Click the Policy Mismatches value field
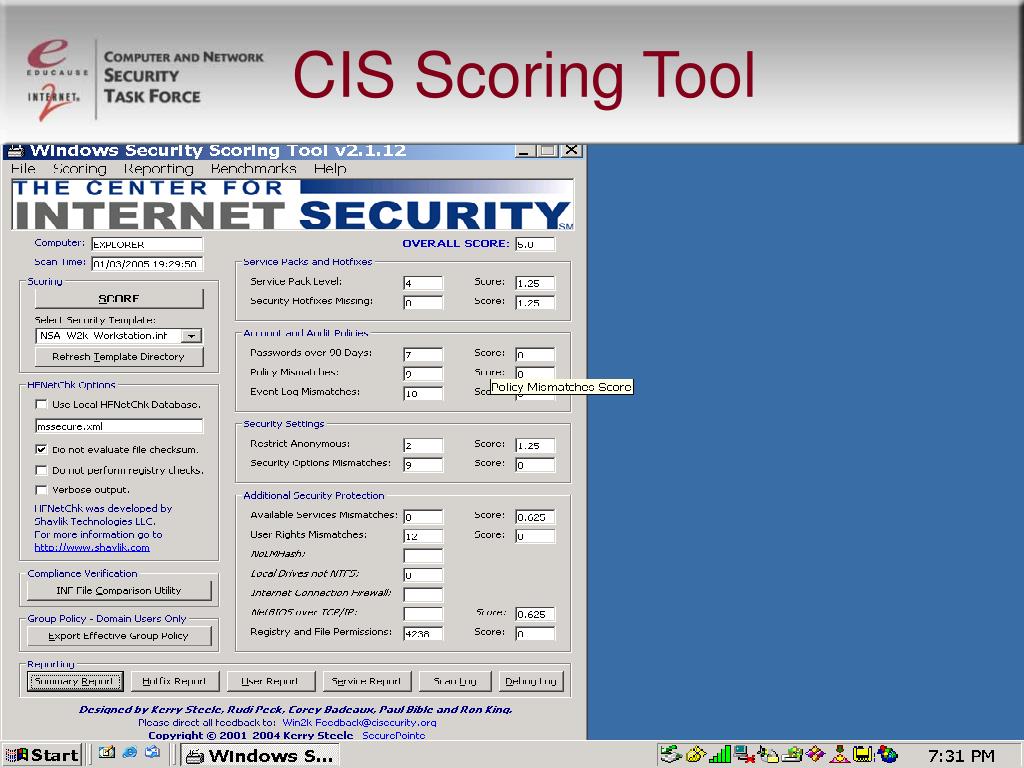Viewport: 1024px width, 768px height. point(423,374)
